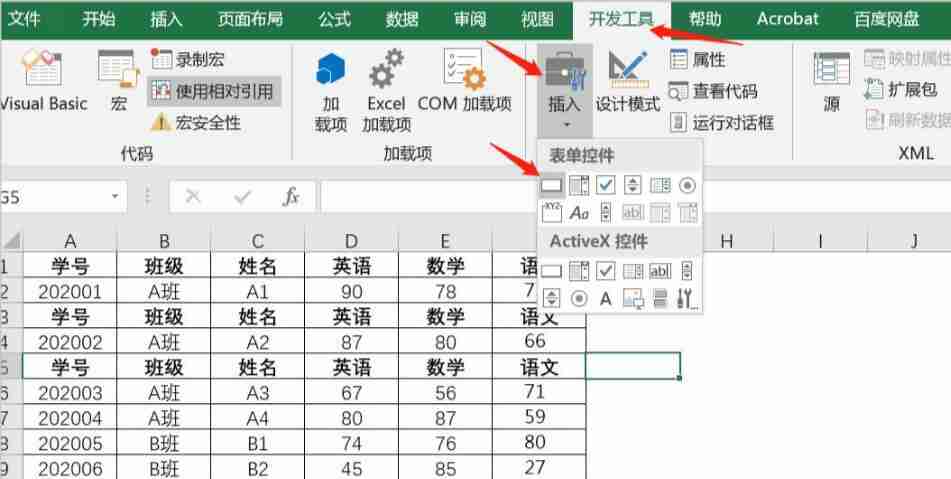
Task: Collapse the 插入 controls dropdown in ribbon
Action: click(565, 90)
